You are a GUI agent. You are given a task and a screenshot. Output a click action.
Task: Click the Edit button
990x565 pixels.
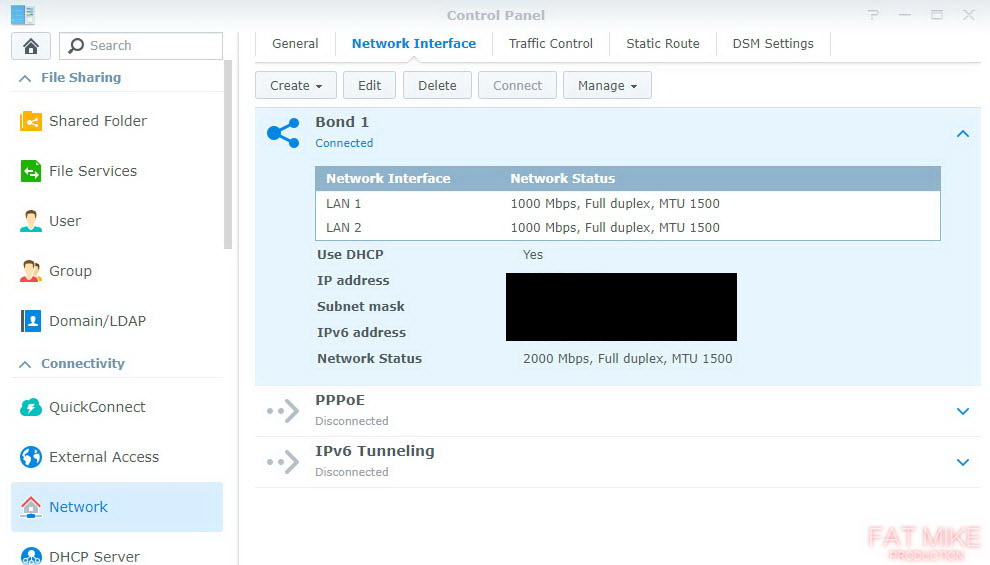[369, 85]
